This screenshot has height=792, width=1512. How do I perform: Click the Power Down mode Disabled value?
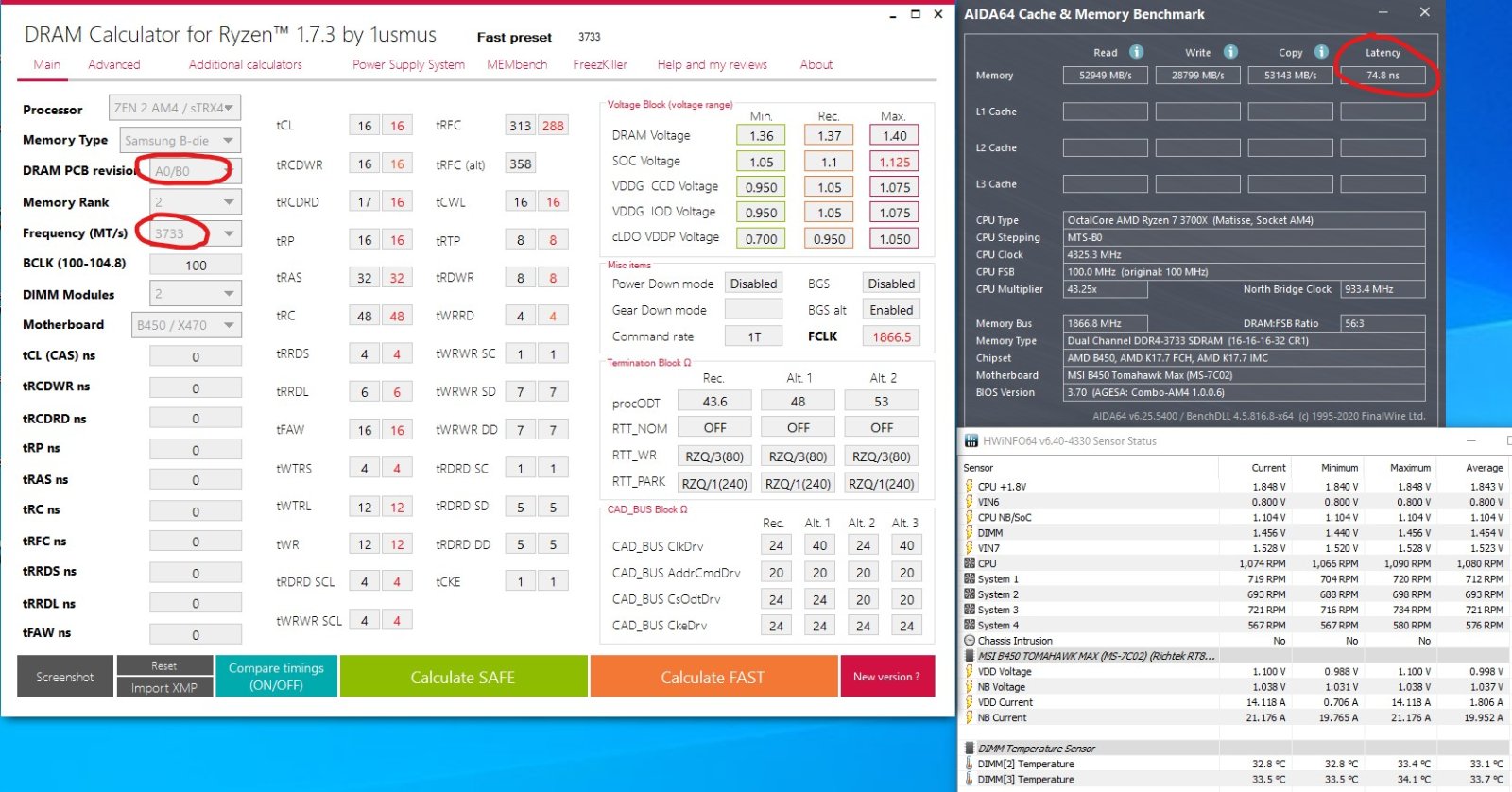click(x=753, y=284)
